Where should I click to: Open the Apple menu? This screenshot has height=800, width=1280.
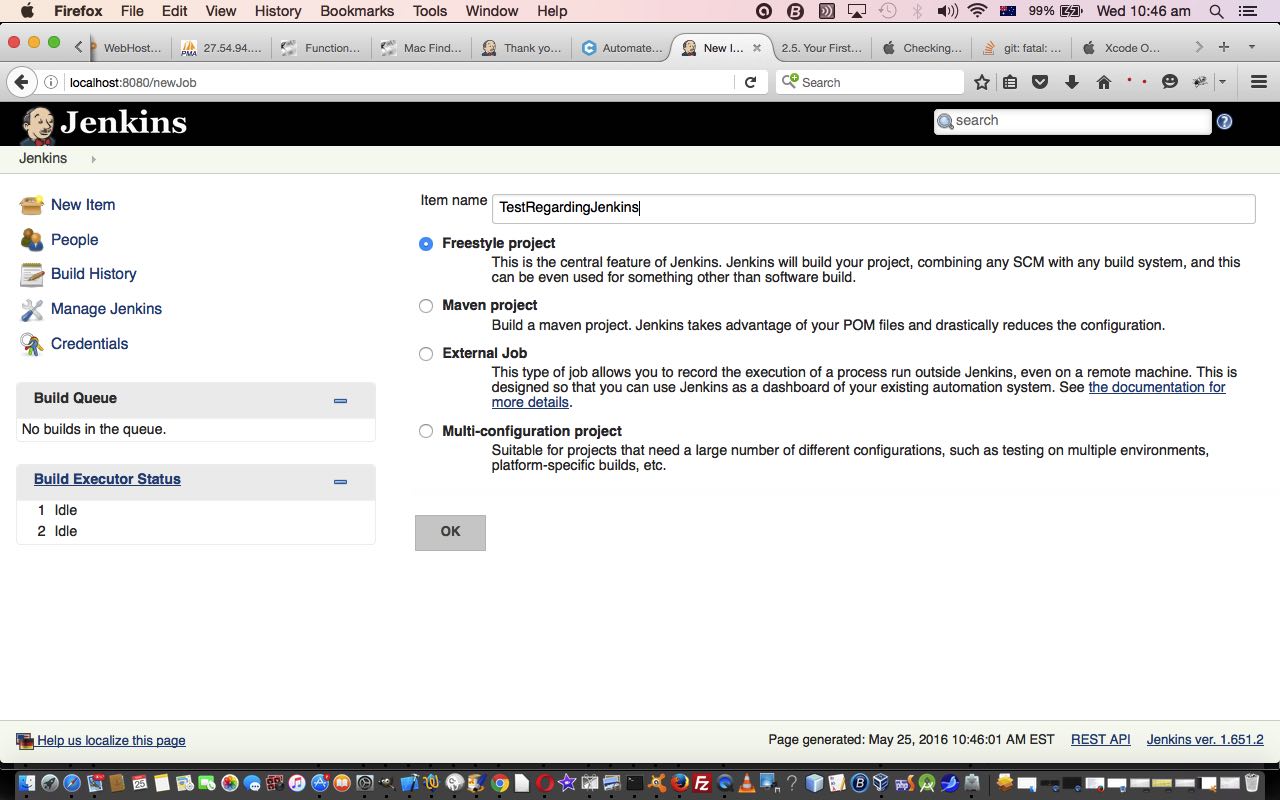(26, 11)
